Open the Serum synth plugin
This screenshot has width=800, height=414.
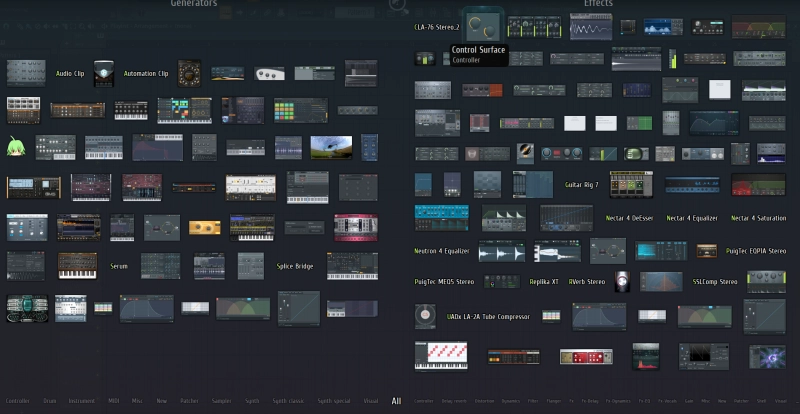(119, 266)
